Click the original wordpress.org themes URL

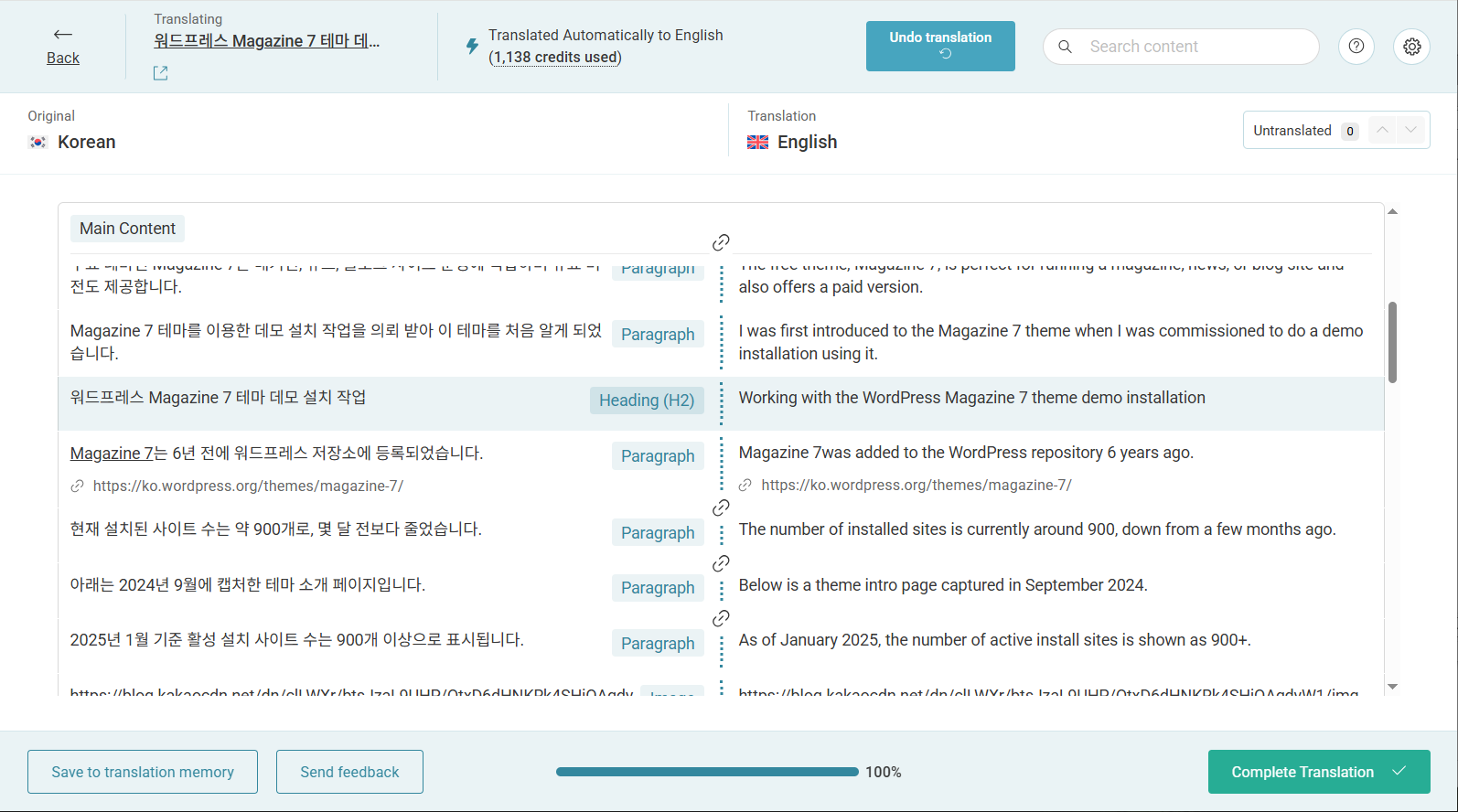pyautogui.click(x=248, y=486)
